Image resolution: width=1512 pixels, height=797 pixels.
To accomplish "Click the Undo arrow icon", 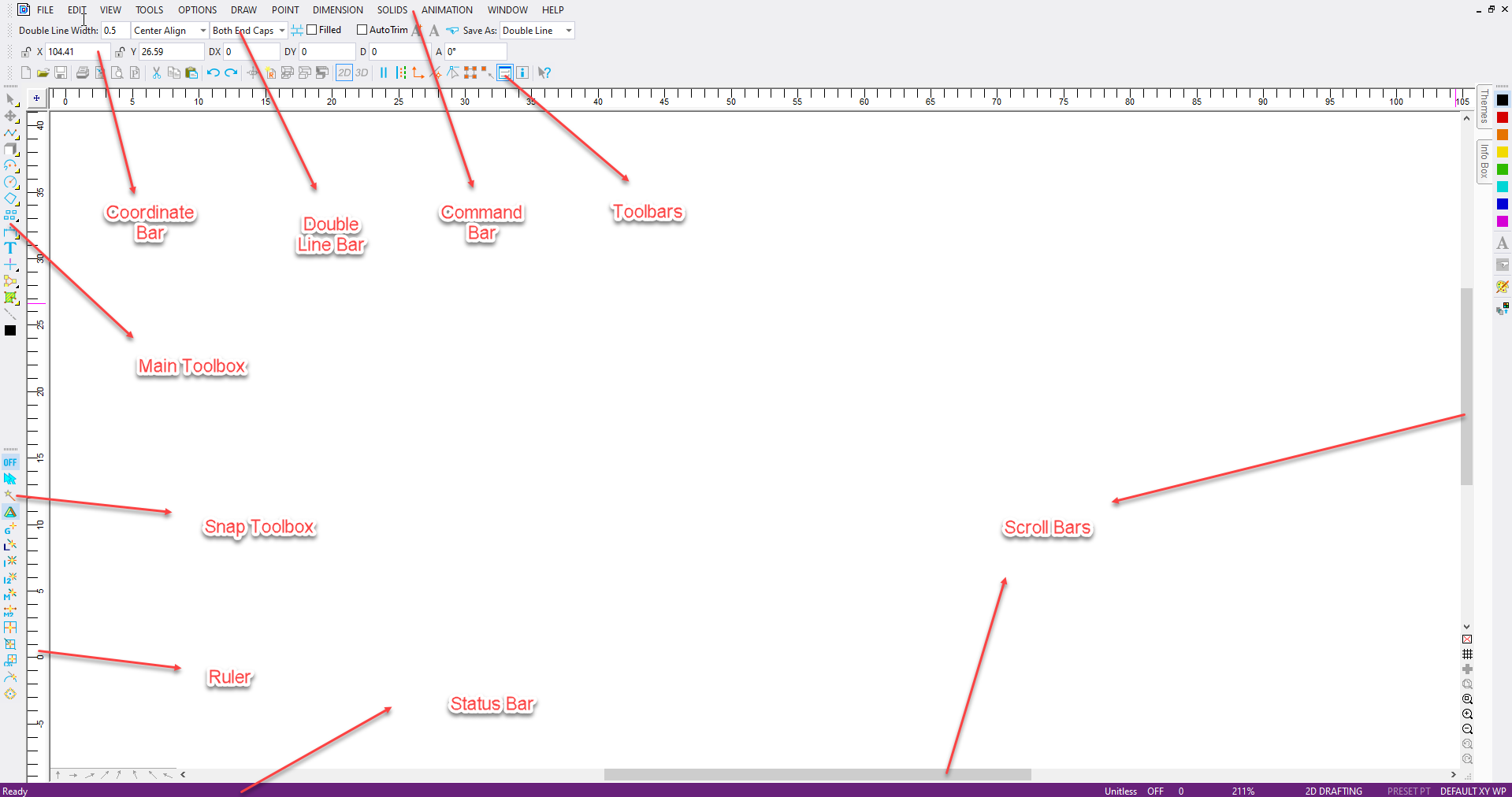I will (213, 72).
